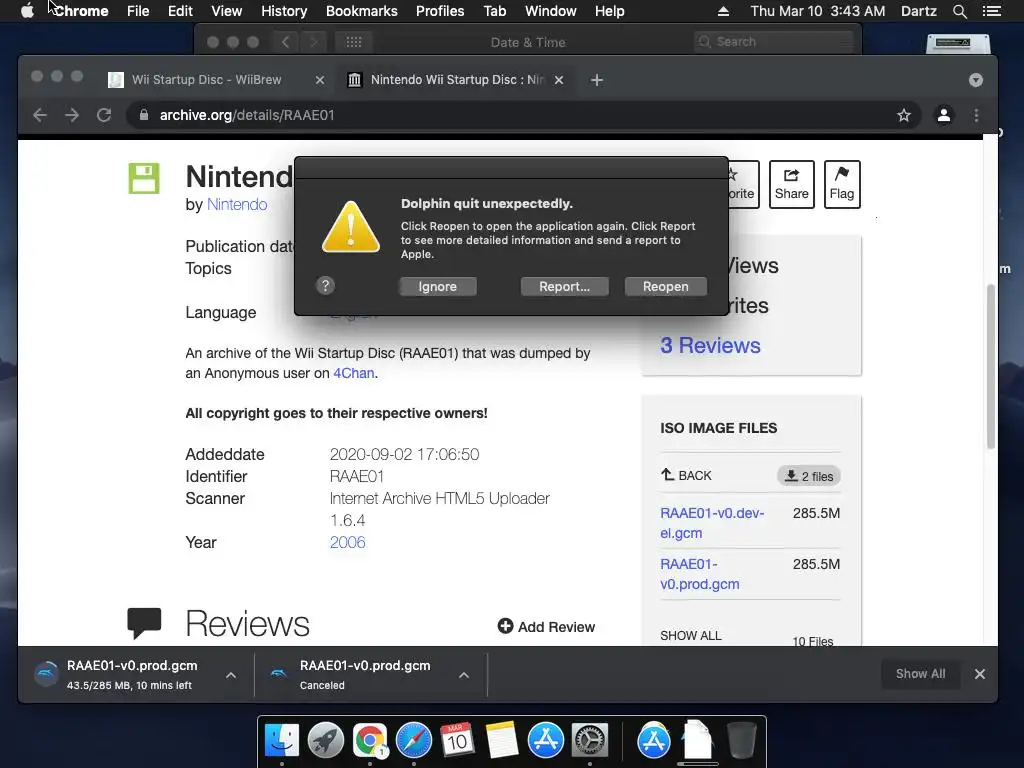Open Chrome's three-dot menu
The image size is (1024, 768).
click(x=976, y=116)
